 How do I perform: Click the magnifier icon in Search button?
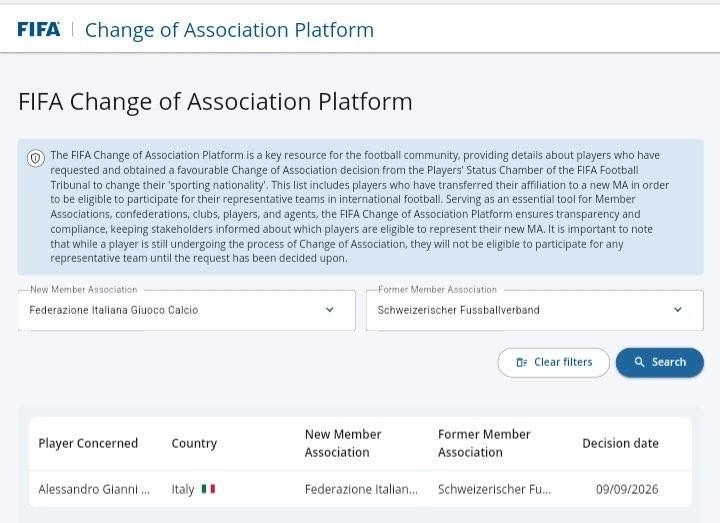click(x=639, y=362)
